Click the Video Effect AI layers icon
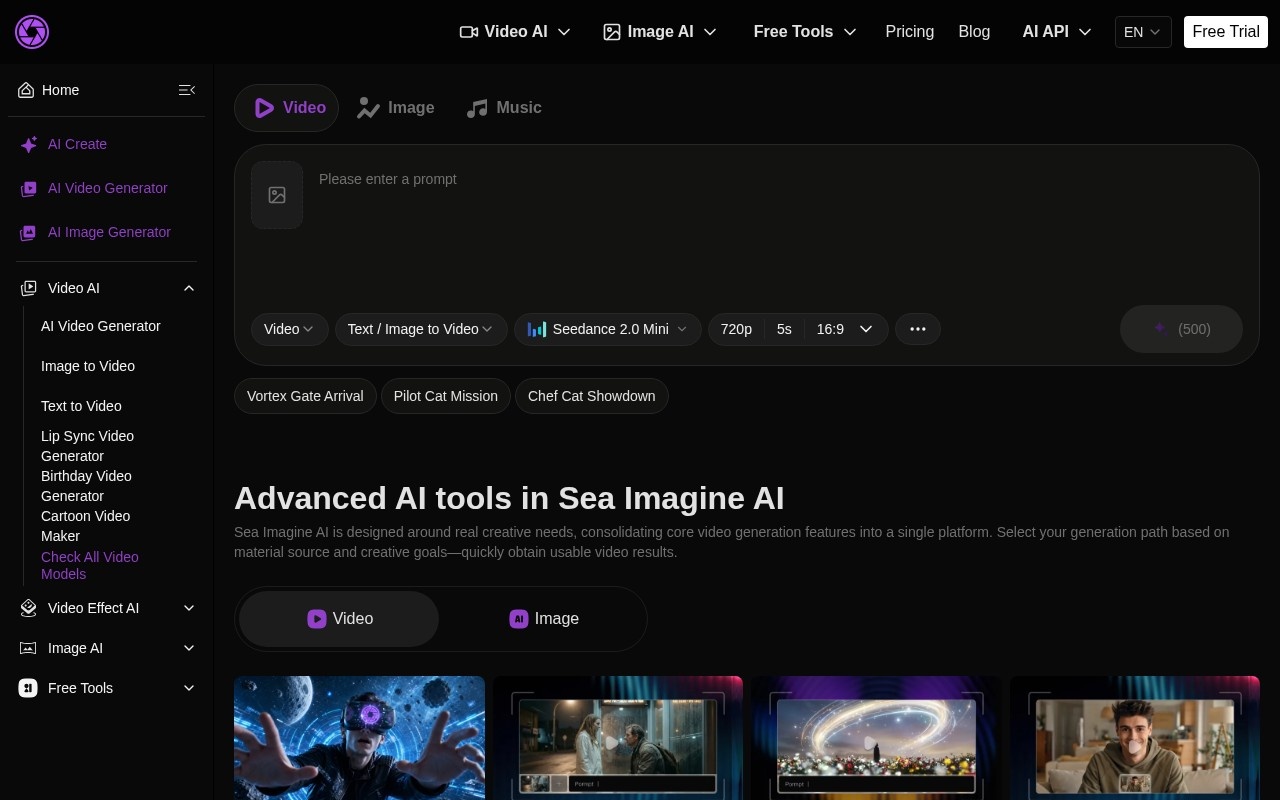 point(28,608)
